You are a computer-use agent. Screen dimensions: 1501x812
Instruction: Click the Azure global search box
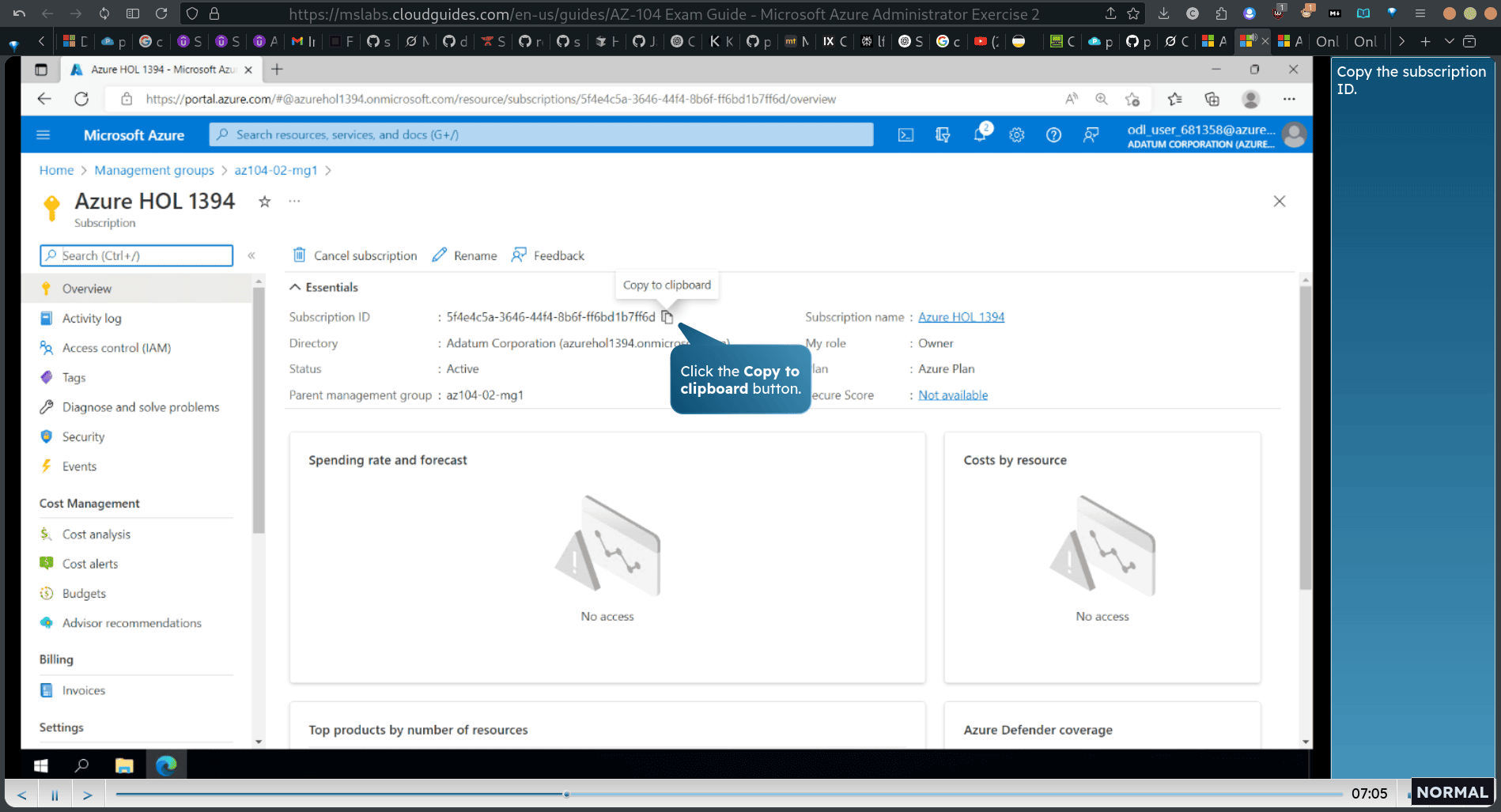pos(542,134)
